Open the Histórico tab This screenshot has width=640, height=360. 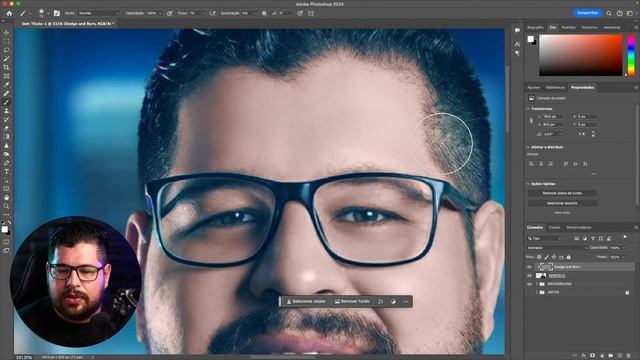pyautogui.click(x=589, y=27)
